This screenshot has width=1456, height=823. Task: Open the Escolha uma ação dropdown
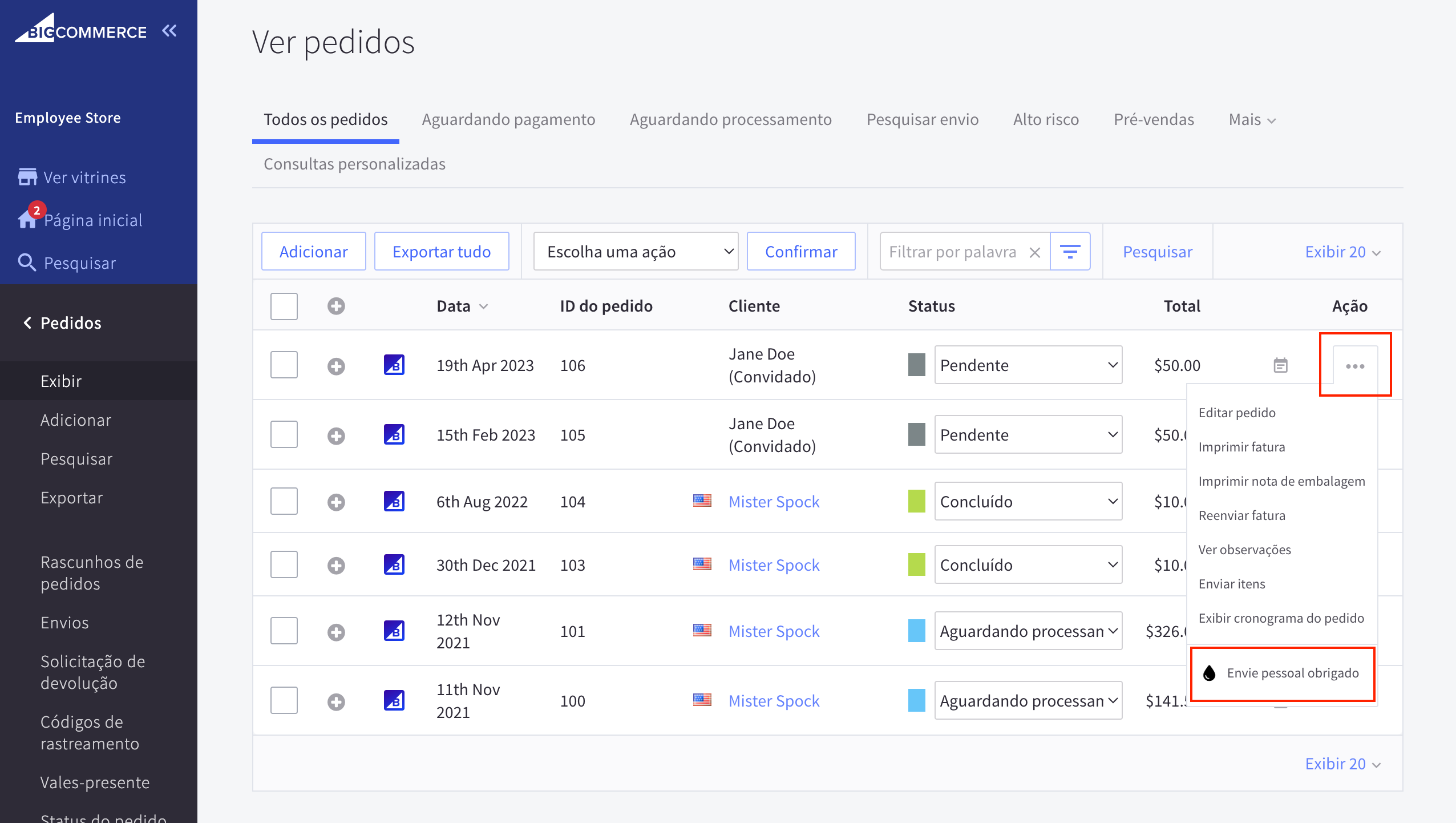click(635, 251)
